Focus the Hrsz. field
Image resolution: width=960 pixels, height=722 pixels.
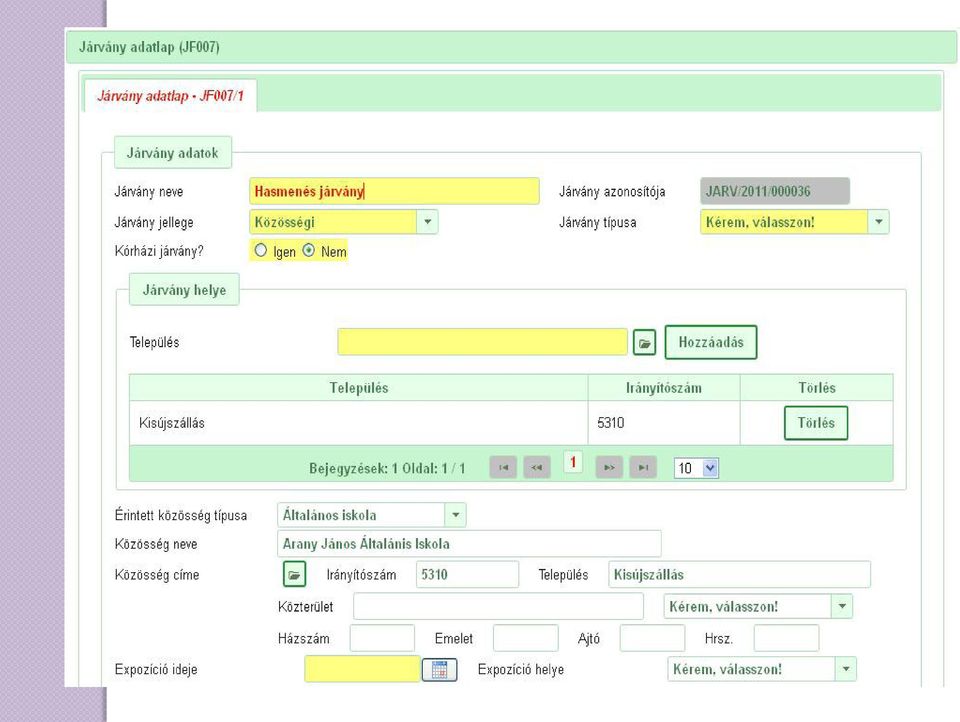point(786,638)
